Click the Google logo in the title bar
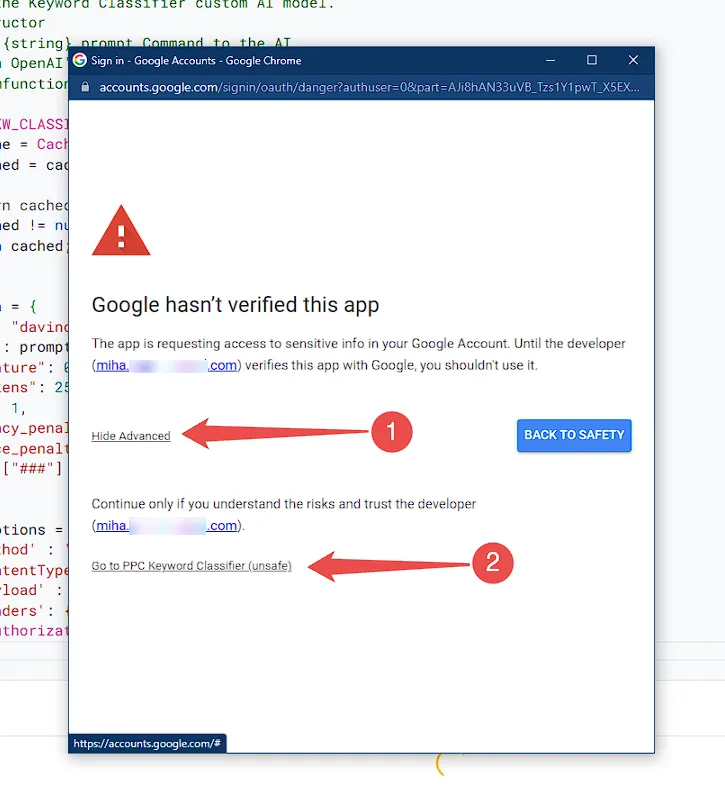The height and width of the screenshot is (803, 725). (x=80, y=60)
